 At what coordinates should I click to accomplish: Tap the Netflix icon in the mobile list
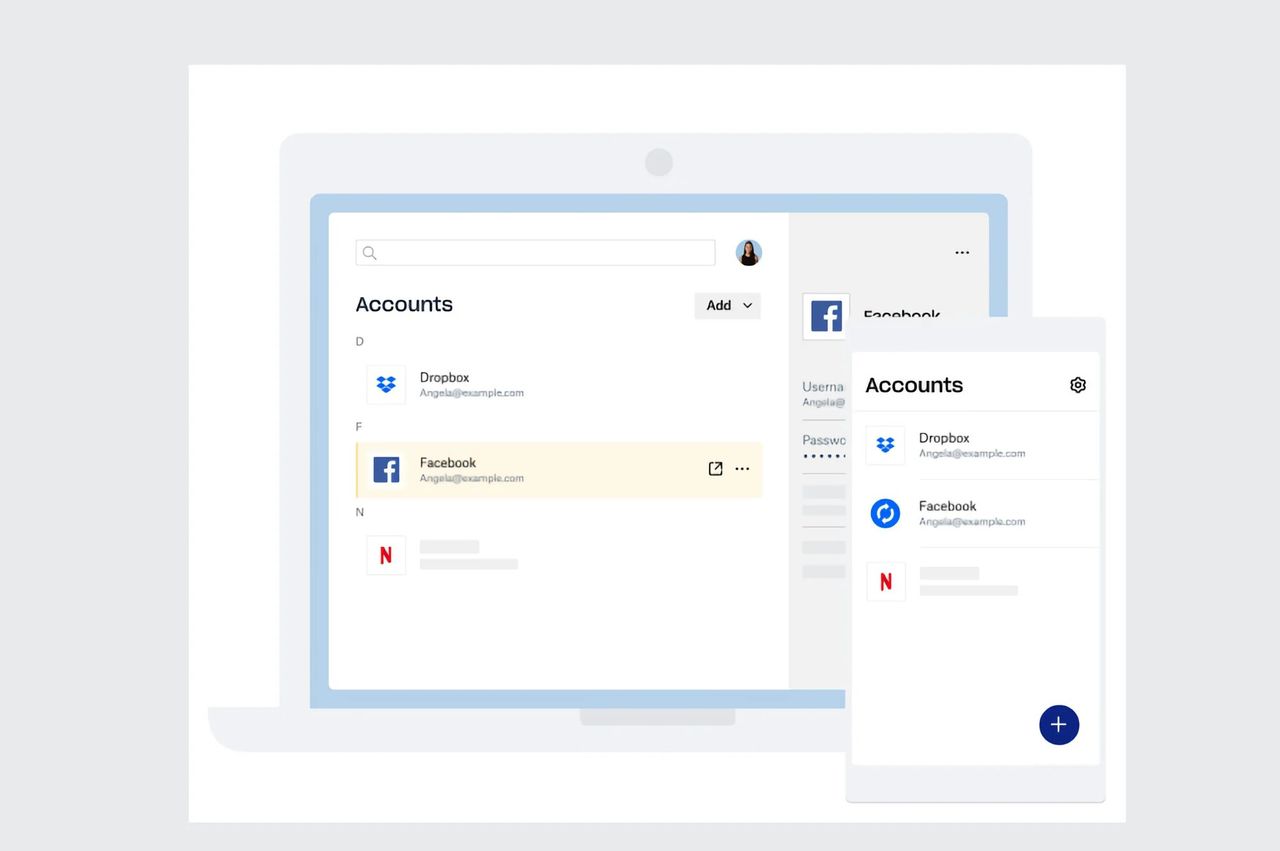click(885, 581)
